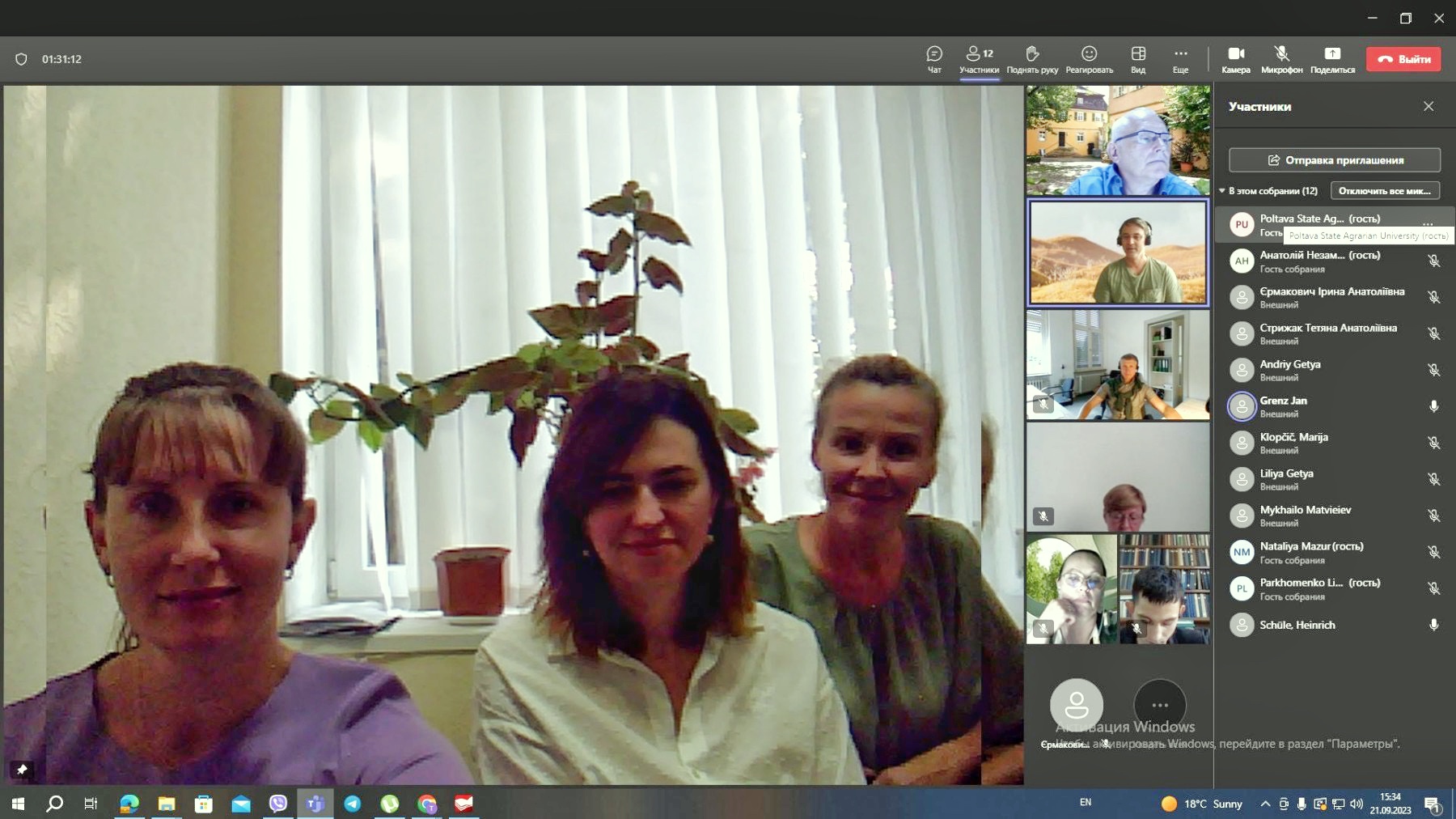Open the overflow participants circle button
The image size is (1456, 819).
click(1159, 706)
